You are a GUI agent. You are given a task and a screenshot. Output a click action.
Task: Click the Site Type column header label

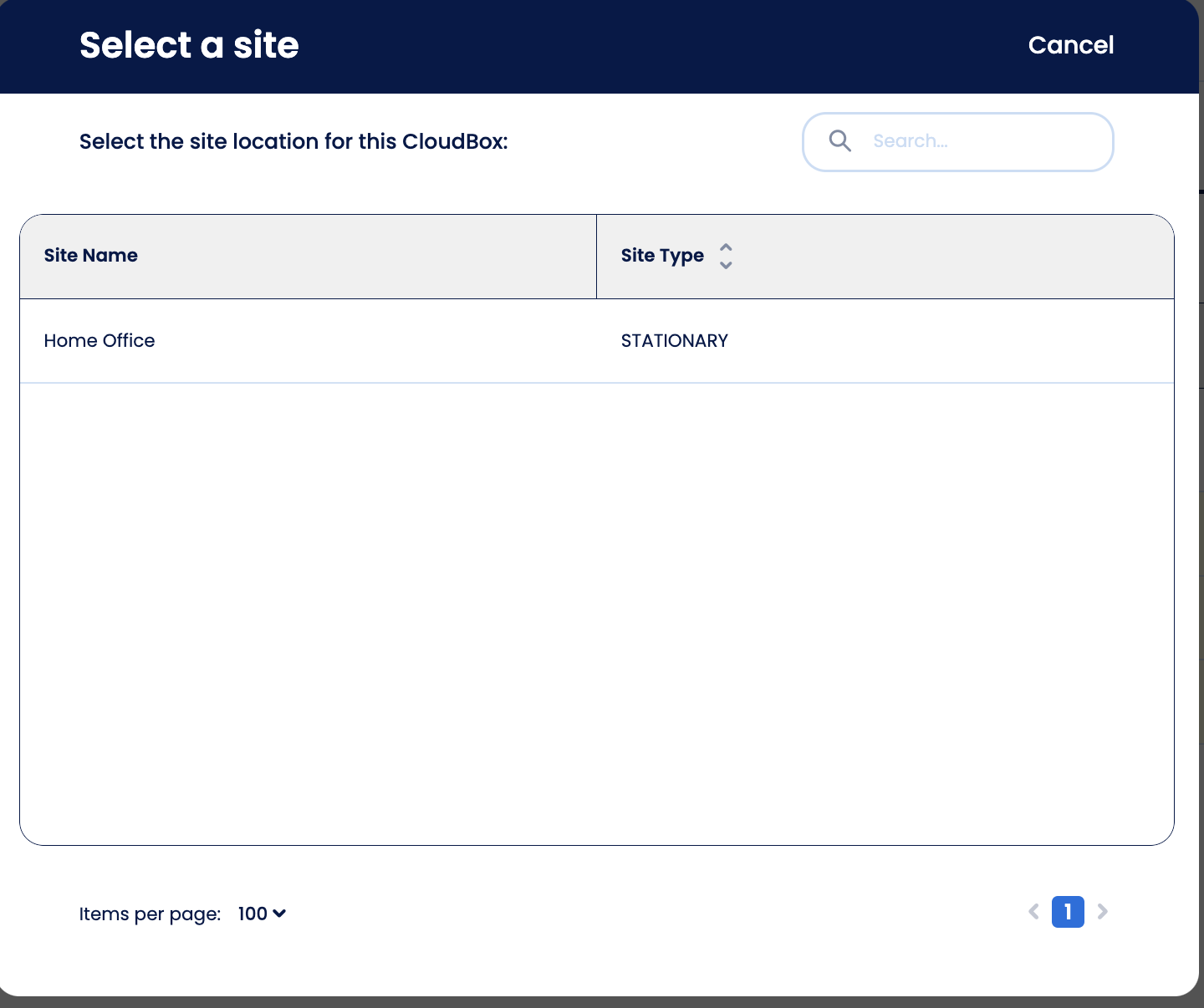(x=662, y=256)
